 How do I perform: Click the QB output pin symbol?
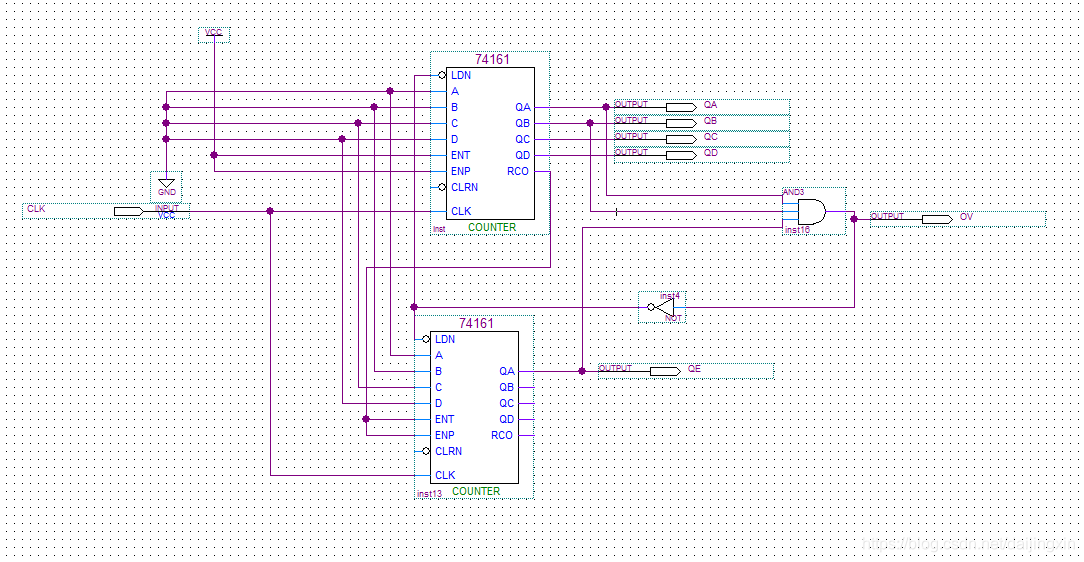click(x=681, y=123)
